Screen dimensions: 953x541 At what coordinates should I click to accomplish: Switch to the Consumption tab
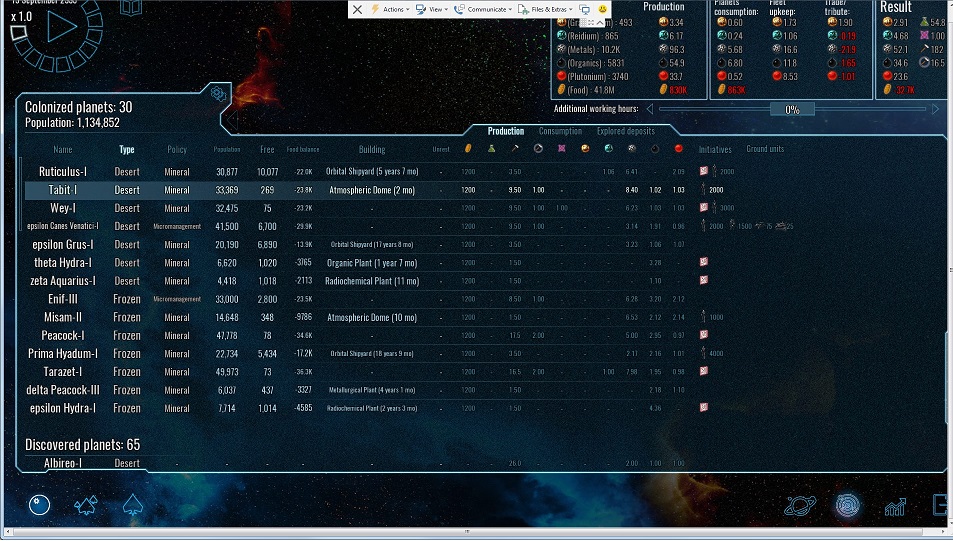coord(560,131)
